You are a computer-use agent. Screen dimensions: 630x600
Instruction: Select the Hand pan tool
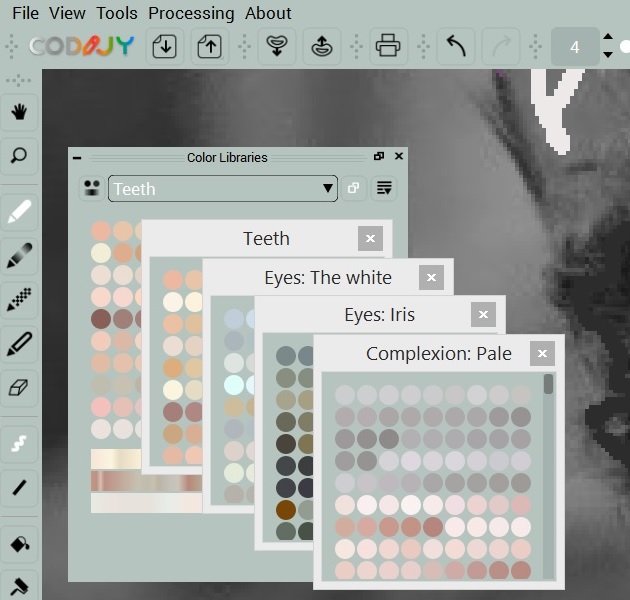pos(19,112)
